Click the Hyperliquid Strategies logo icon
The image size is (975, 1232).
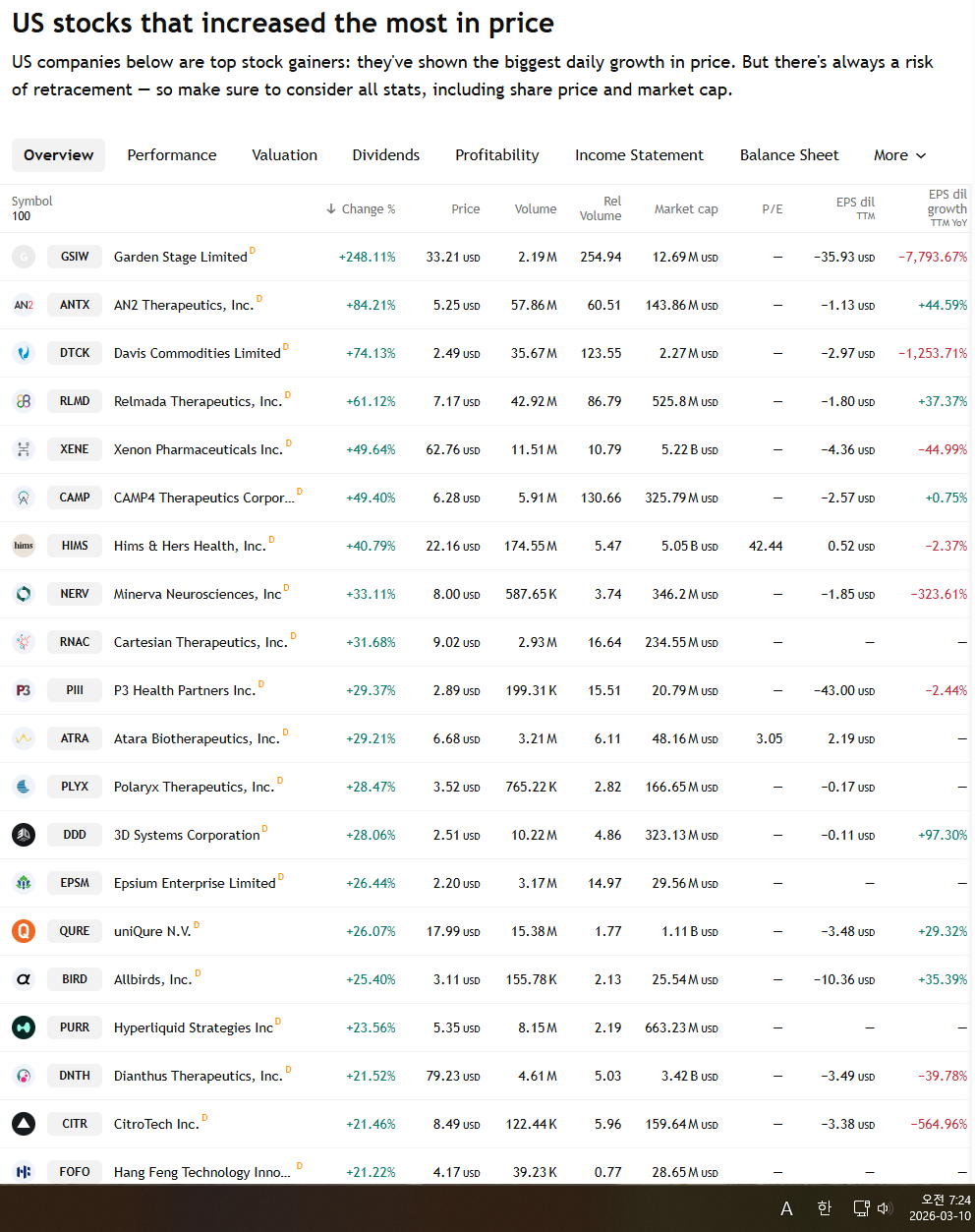[24, 1027]
